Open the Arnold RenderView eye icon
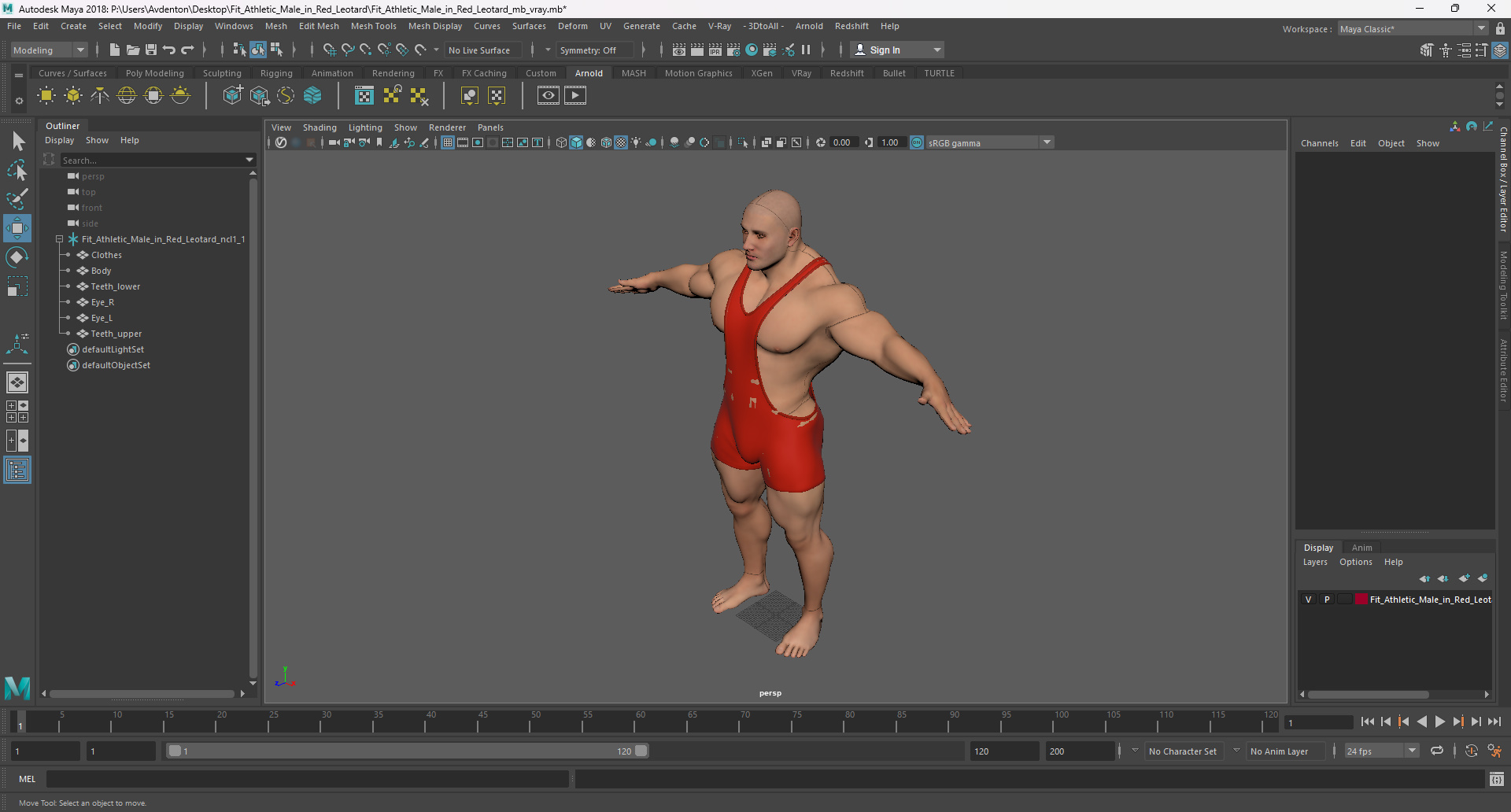This screenshot has height=812, width=1511. 549,96
